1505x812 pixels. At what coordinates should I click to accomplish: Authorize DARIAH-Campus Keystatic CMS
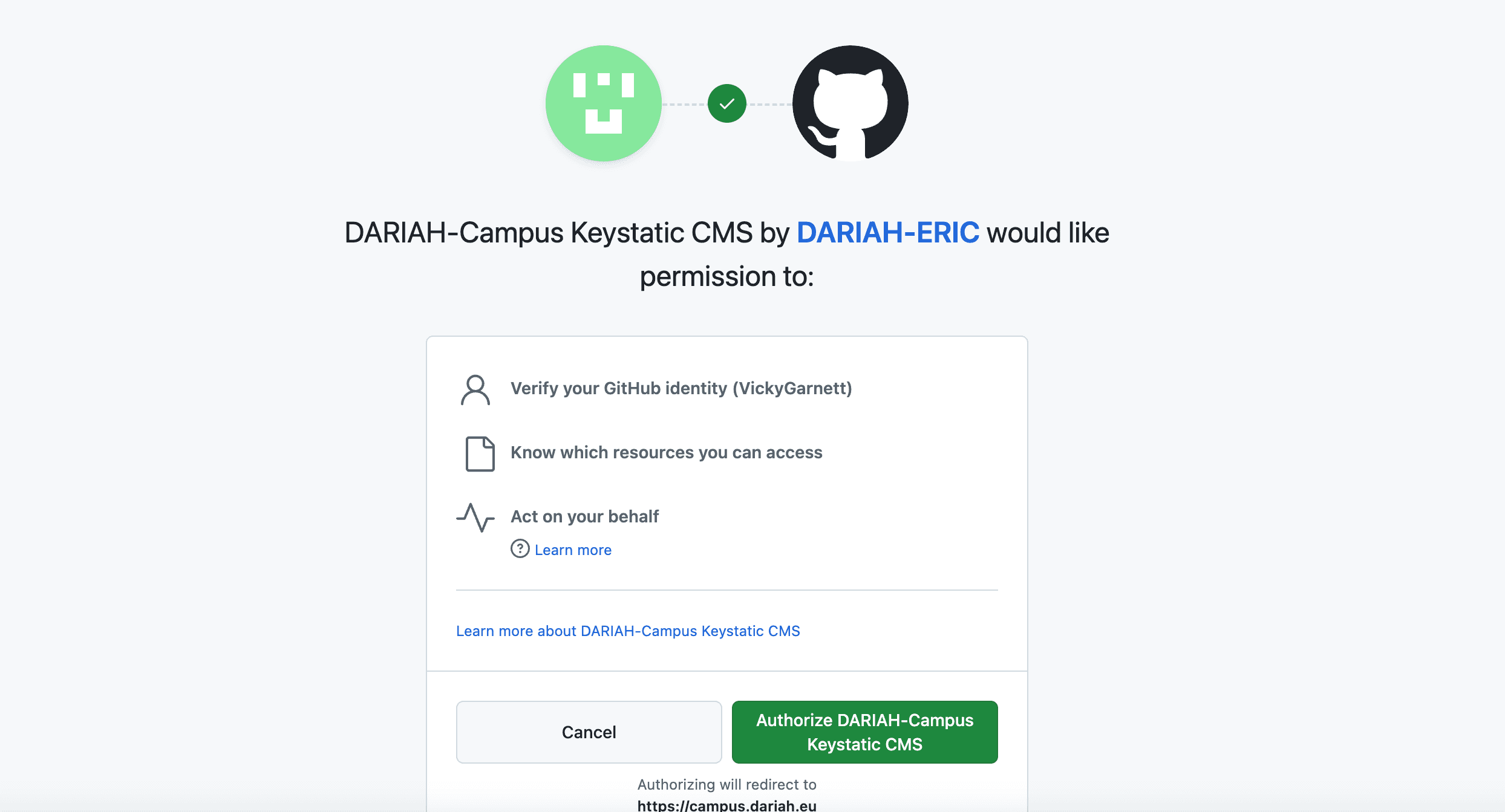(864, 732)
